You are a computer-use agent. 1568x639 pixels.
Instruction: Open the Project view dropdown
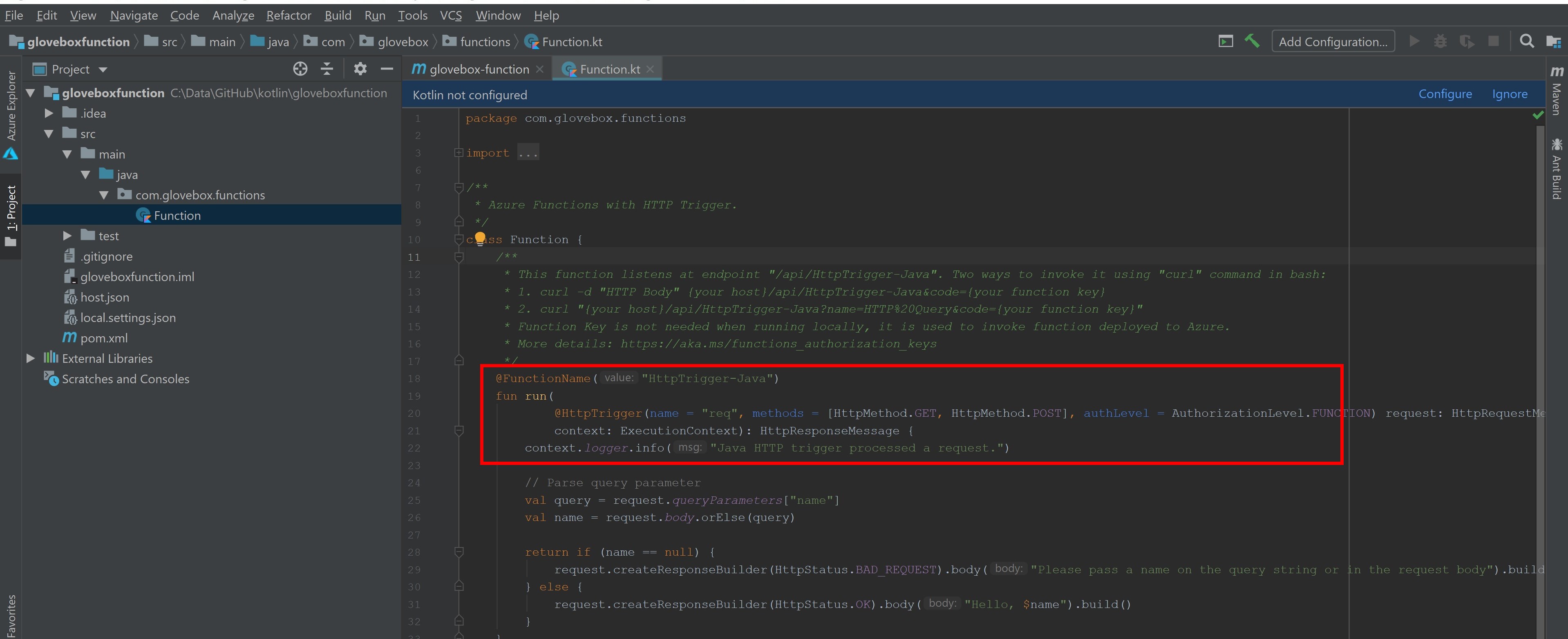tap(103, 69)
